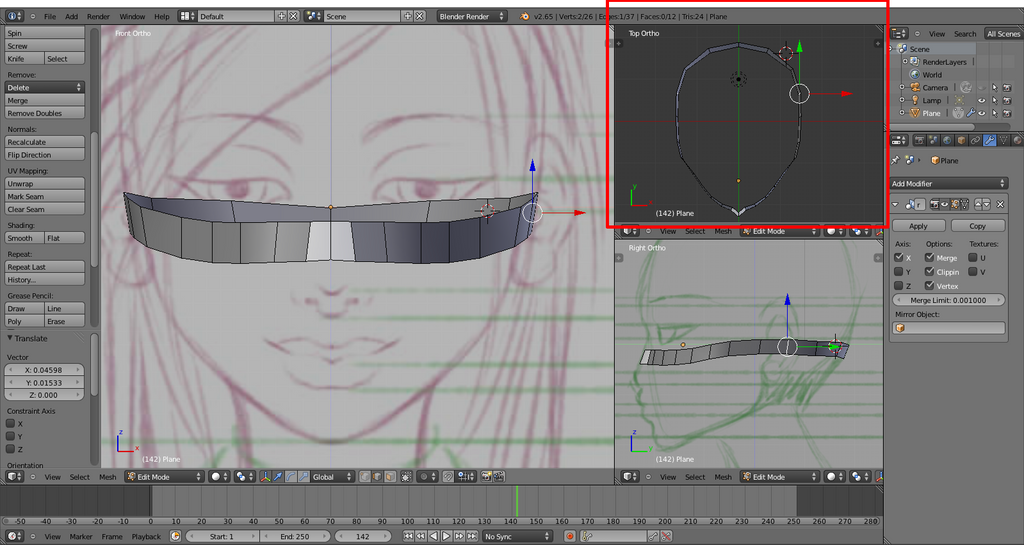The image size is (1024, 545).
Task: Enable the Y axis mirror checkbox
Action: (x=899, y=271)
